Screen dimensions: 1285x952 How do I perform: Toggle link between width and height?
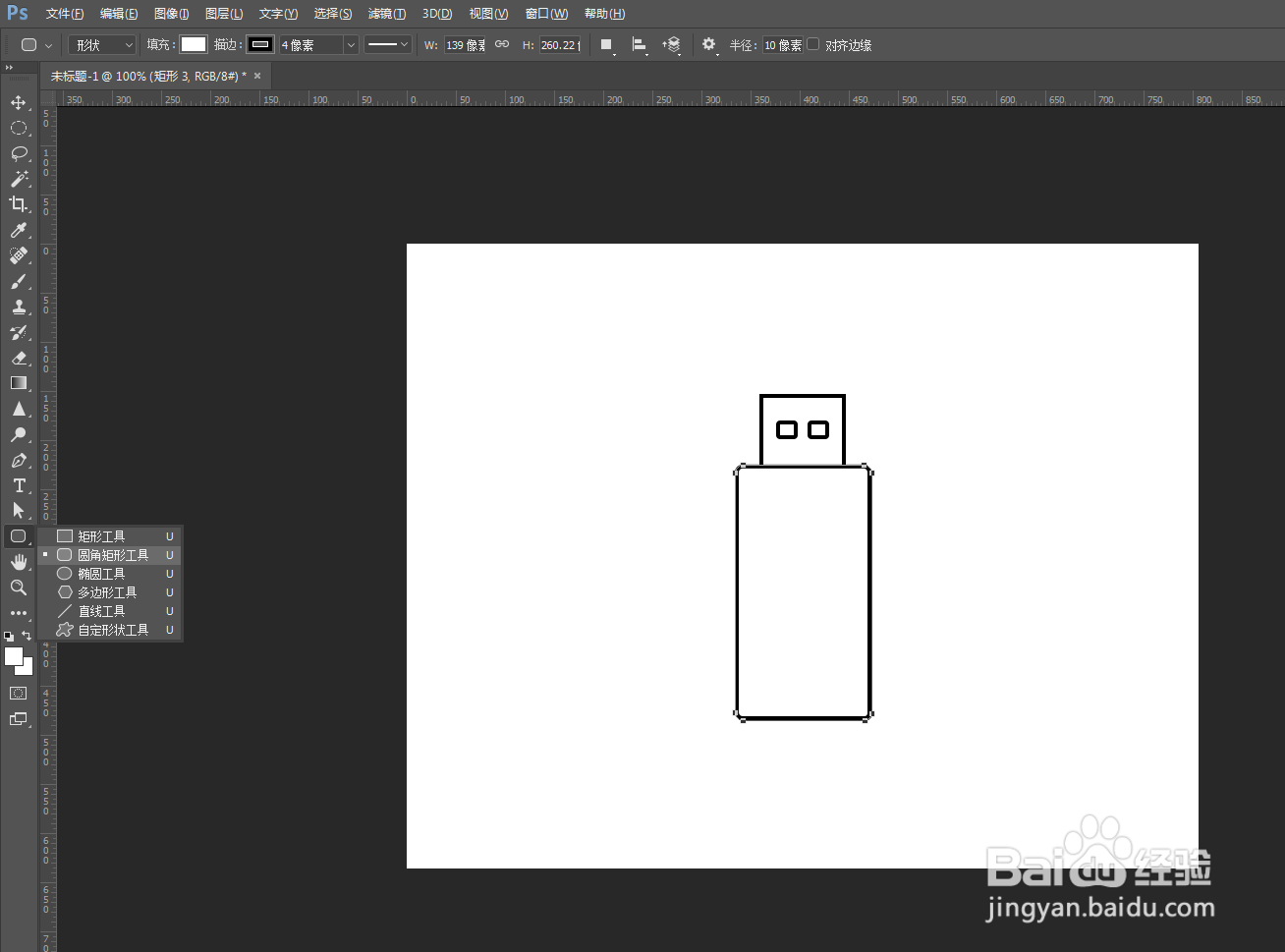click(x=502, y=45)
